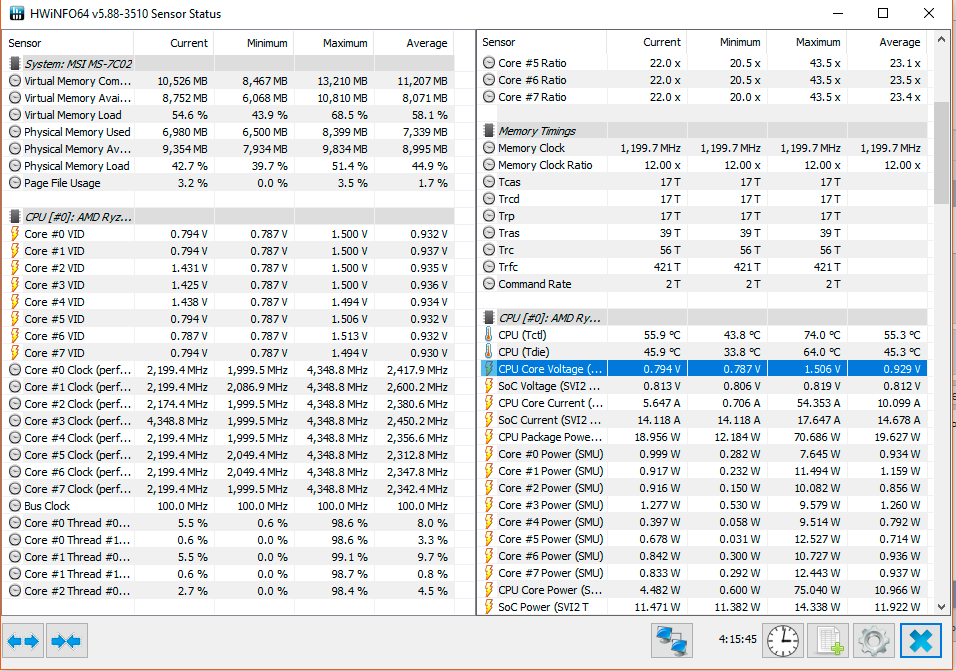Image resolution: width=956 pixels, height=671 pixels.
Task: Select the Virtual Memory Com... row
Action: pos(230,81)
